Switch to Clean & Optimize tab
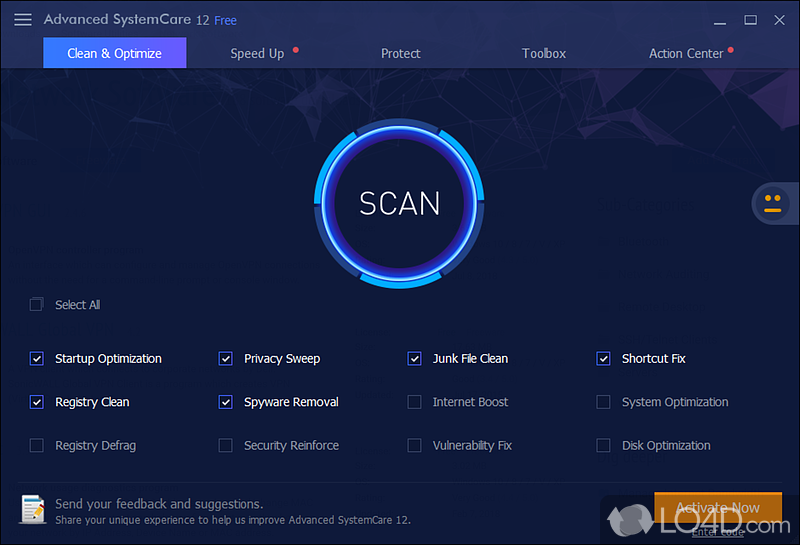Image resolution: width=800 pixels, height=545 pixels. (x=114, y=53)
